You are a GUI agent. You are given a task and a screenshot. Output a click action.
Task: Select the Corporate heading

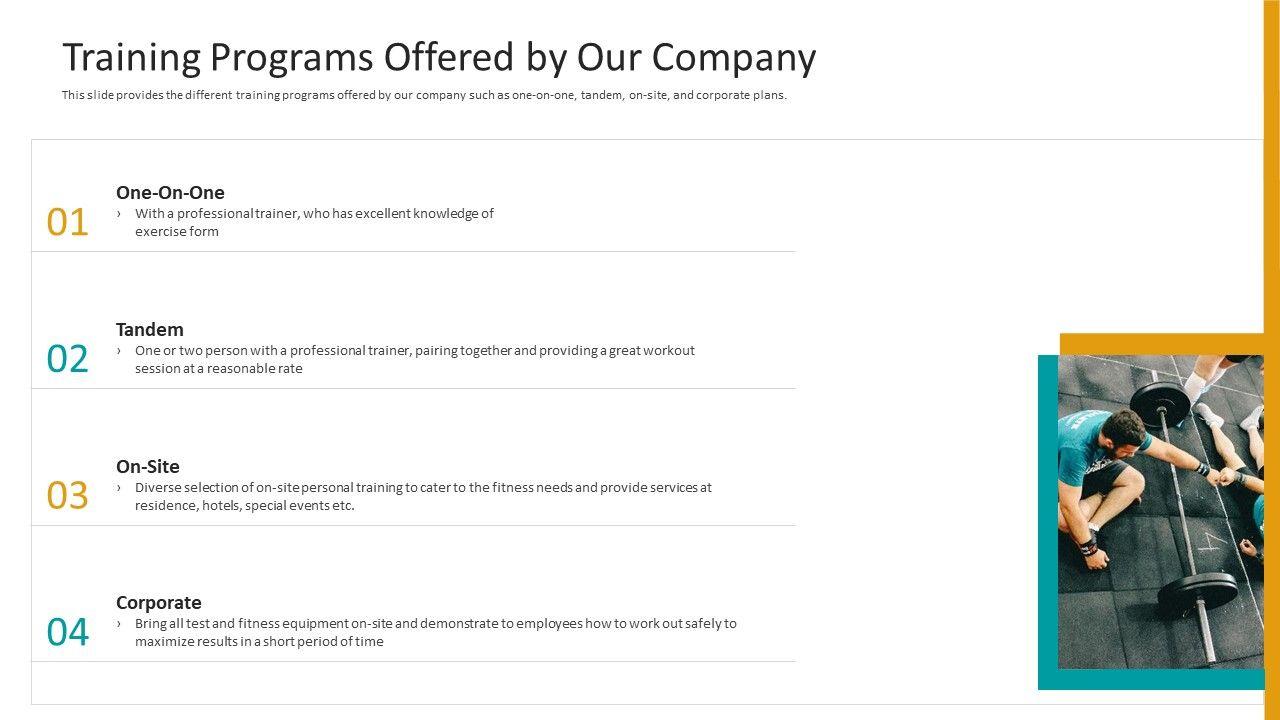click(x=159, y=603)
